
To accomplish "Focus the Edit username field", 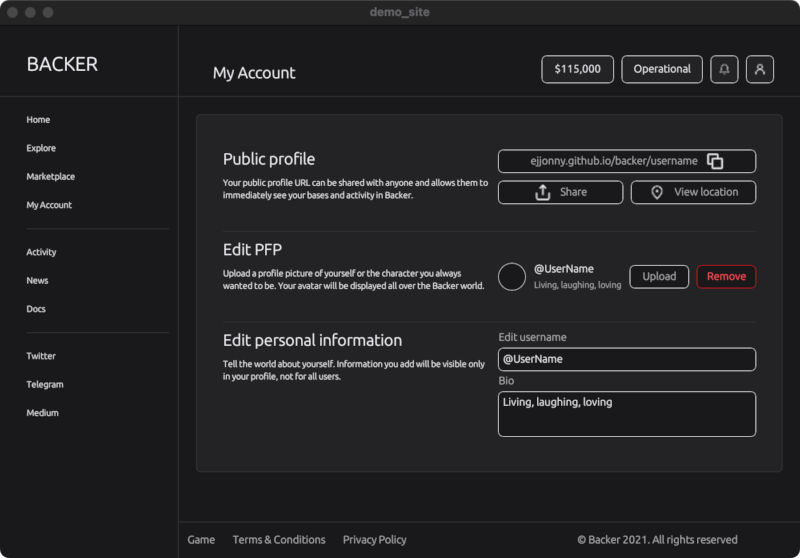I will (x=626, y=359).
